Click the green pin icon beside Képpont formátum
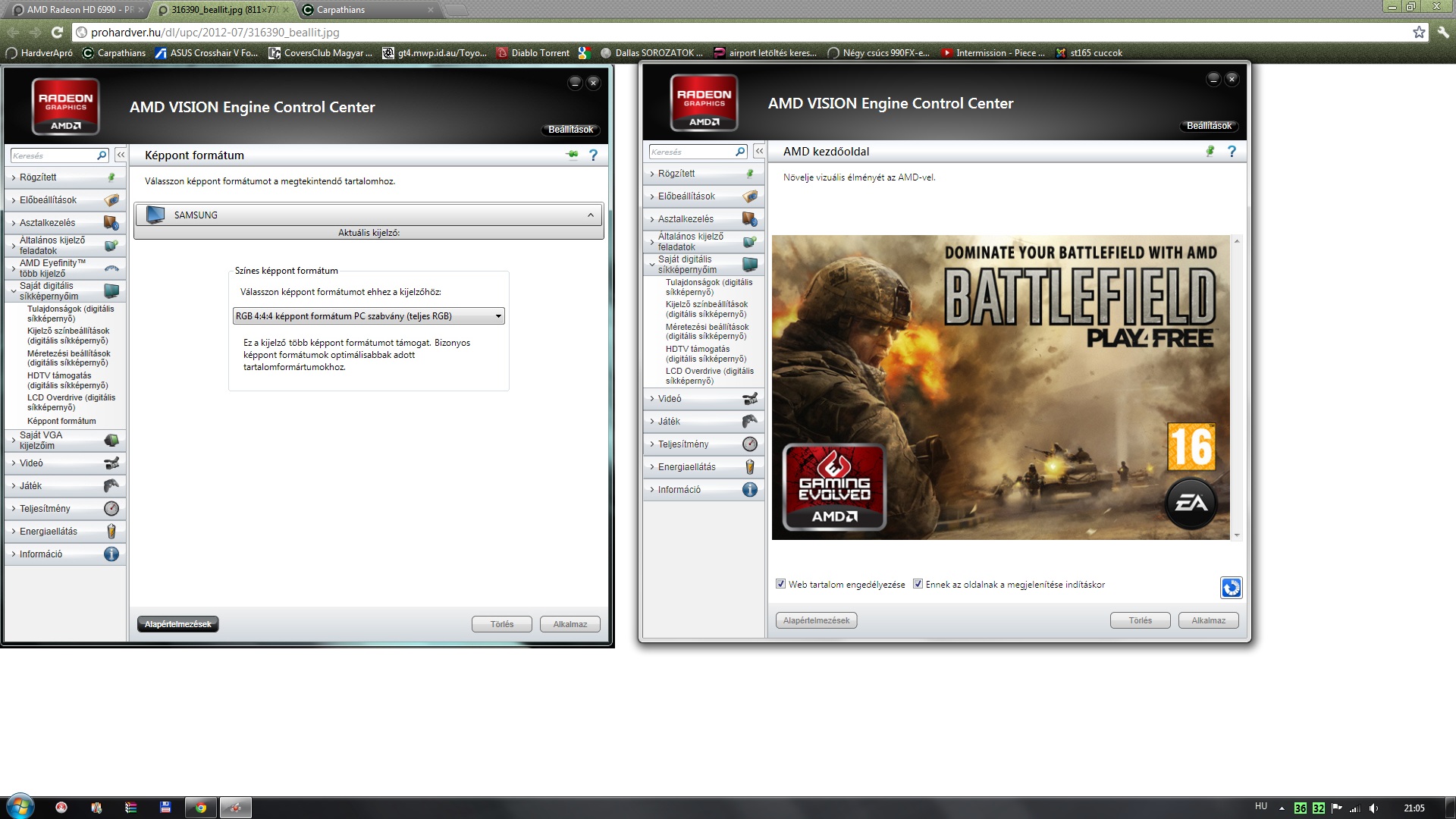 point(572,155)
